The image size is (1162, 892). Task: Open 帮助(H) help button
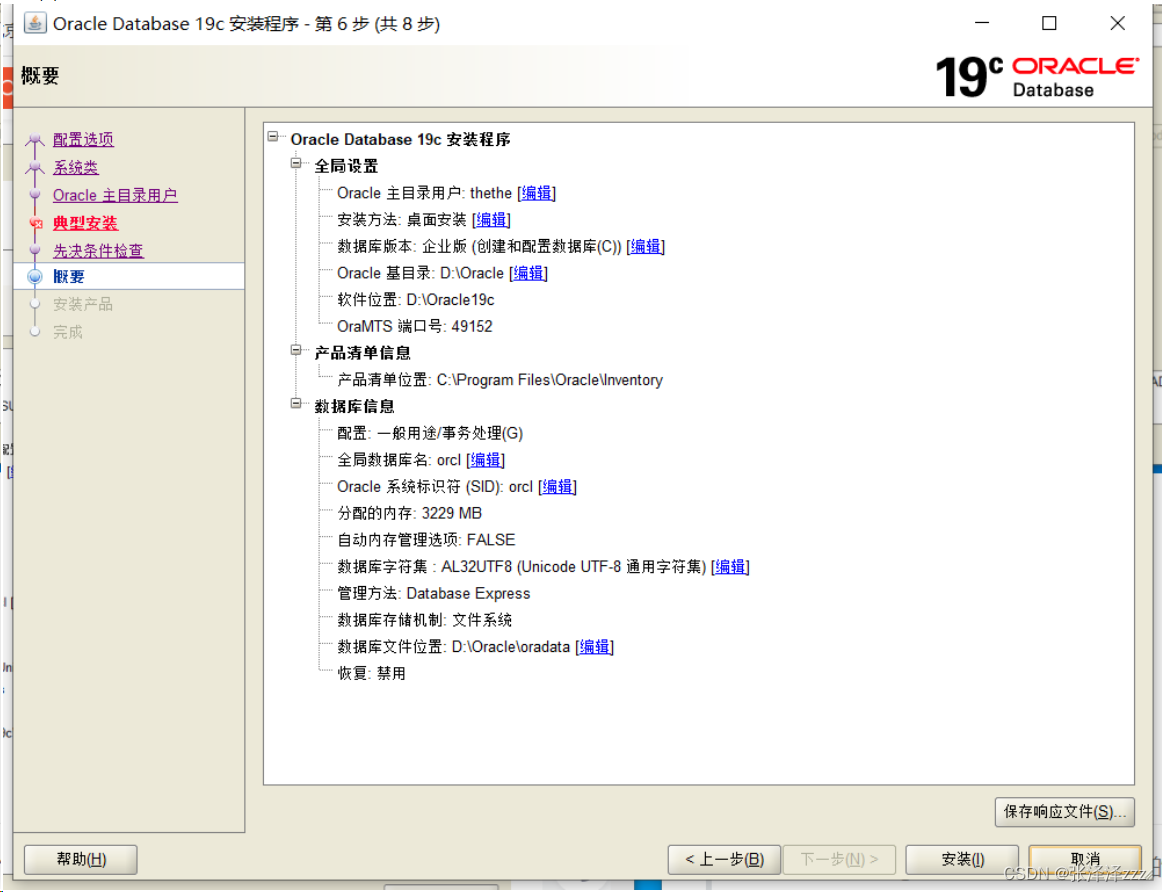[x=81, y=859]
